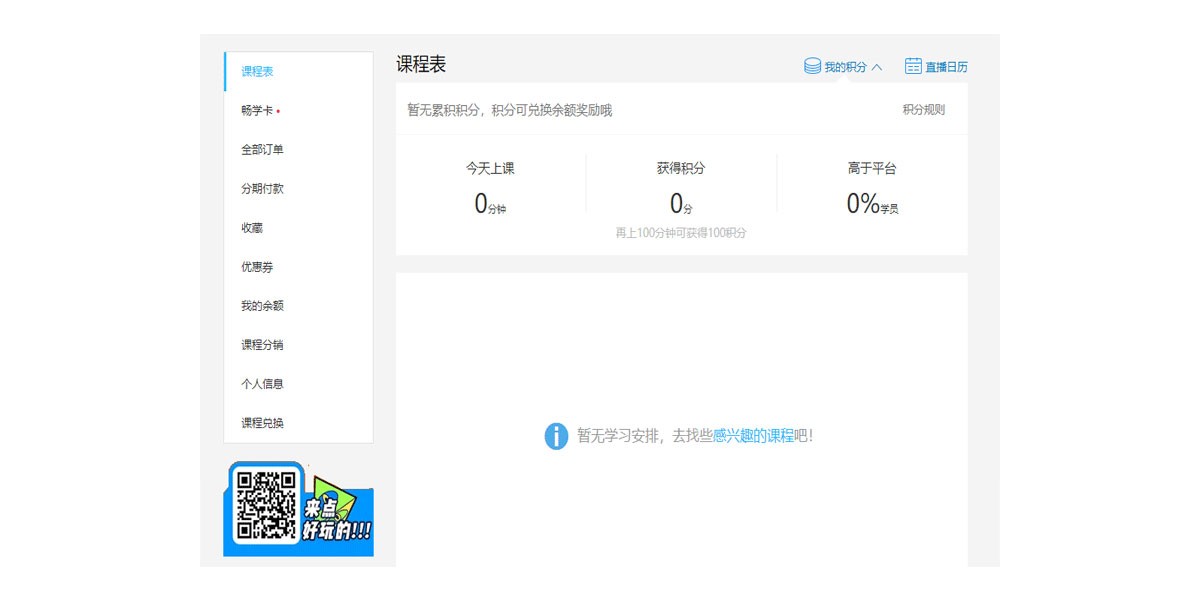Click the 课程表 page heading
Screen dimensions: 1200x600
pos(421,65)
